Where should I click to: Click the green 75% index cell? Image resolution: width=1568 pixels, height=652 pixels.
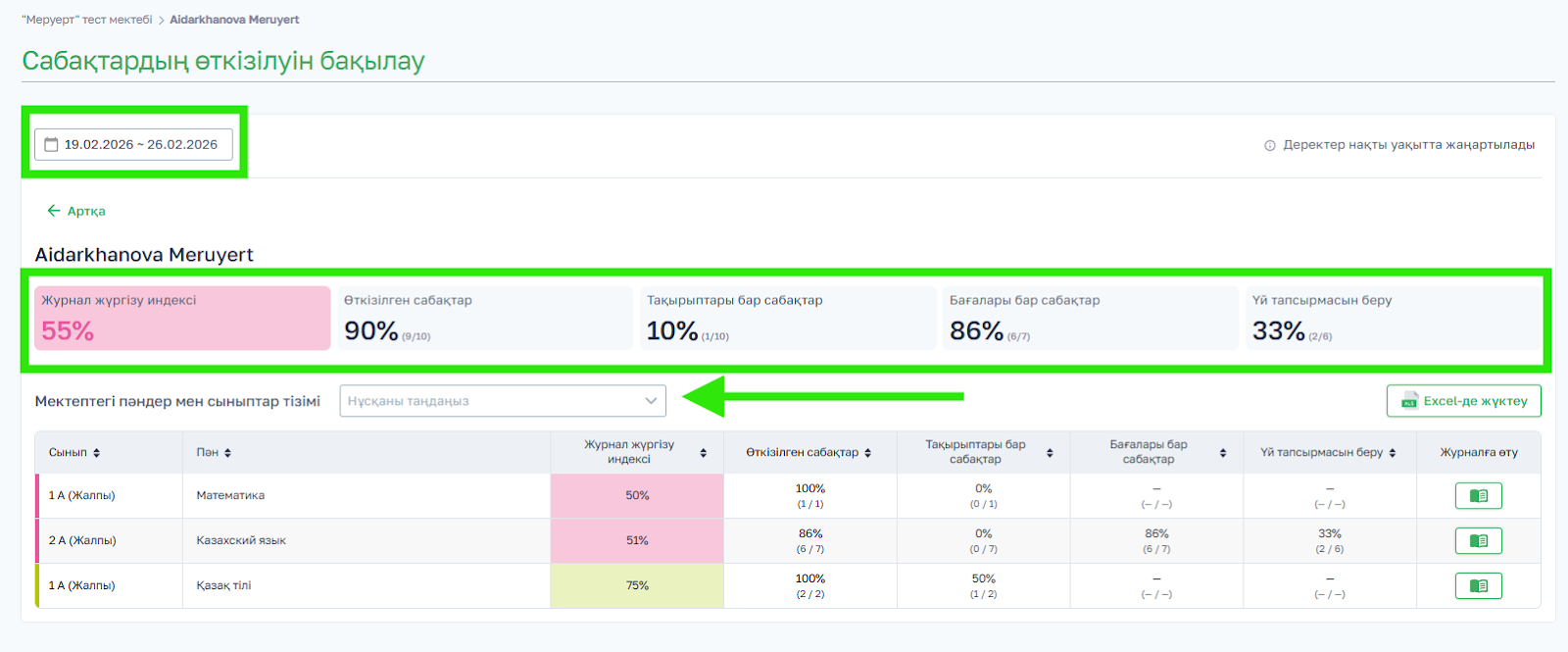click(637, 586)
